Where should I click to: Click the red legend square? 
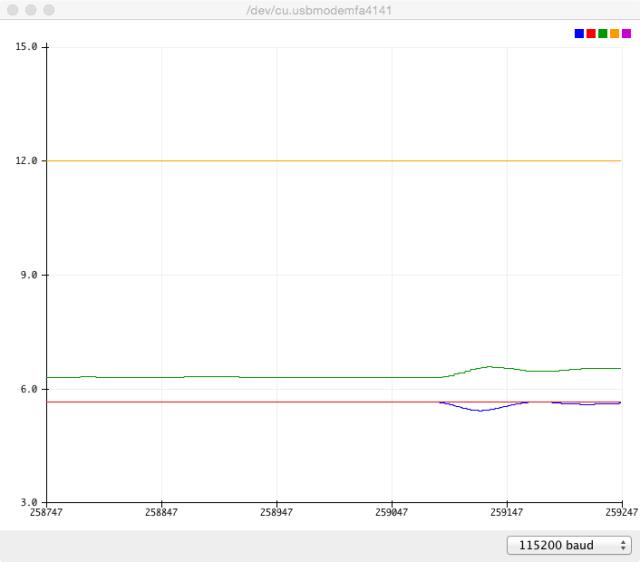591,34
